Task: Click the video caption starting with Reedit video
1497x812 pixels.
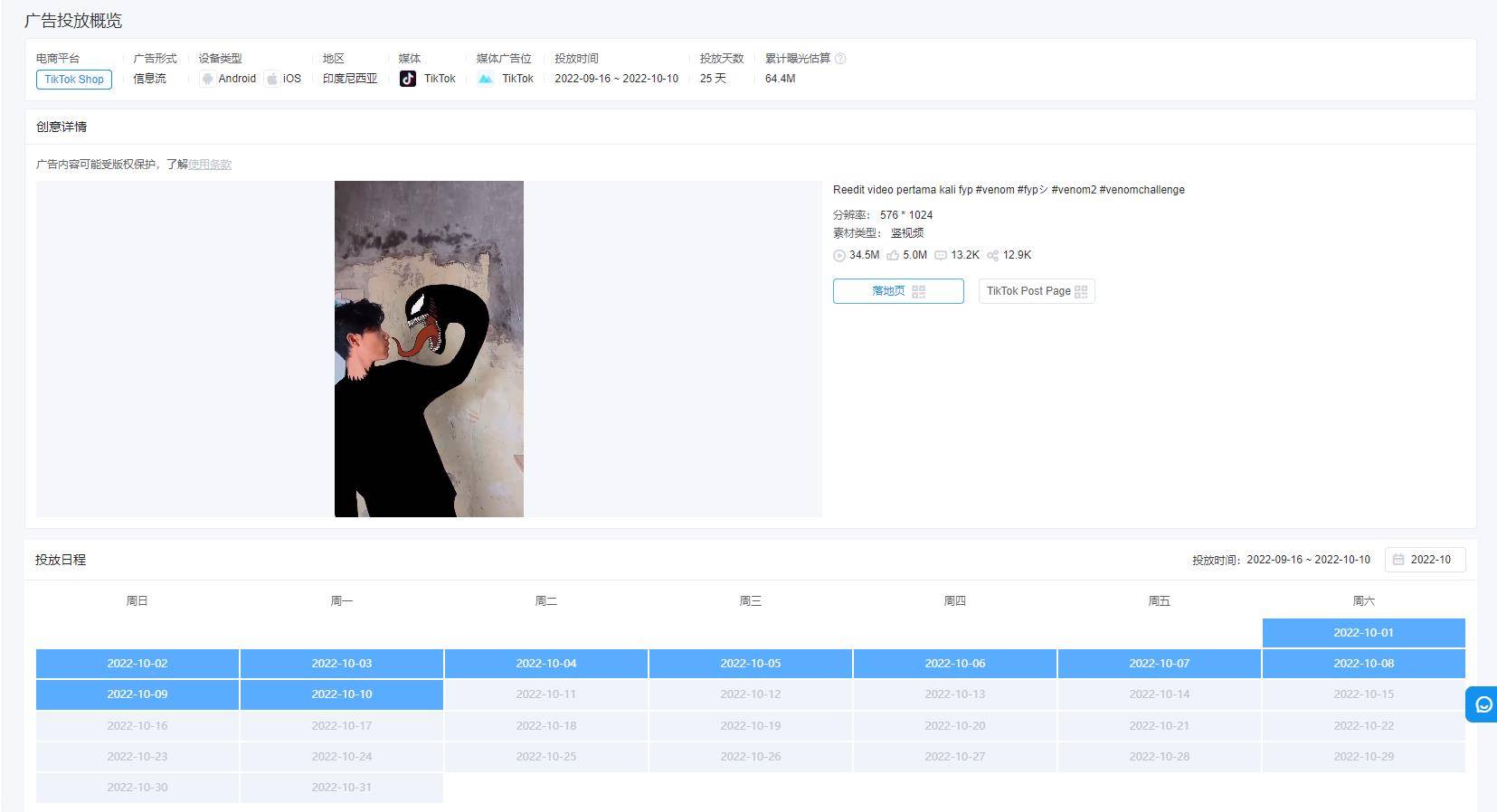Action: click(x=1009, y=190)
